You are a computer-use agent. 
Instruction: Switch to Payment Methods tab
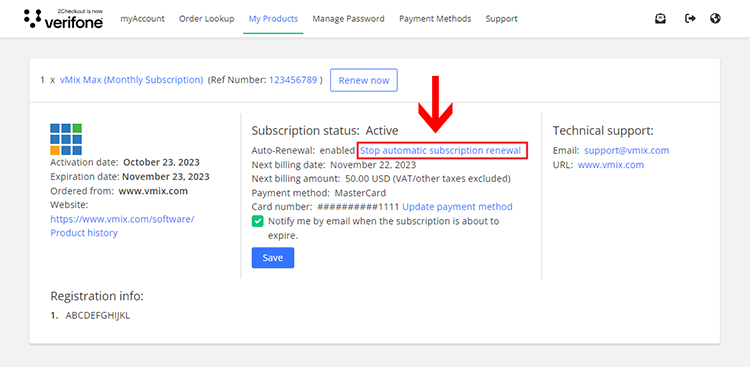[435, 19]
